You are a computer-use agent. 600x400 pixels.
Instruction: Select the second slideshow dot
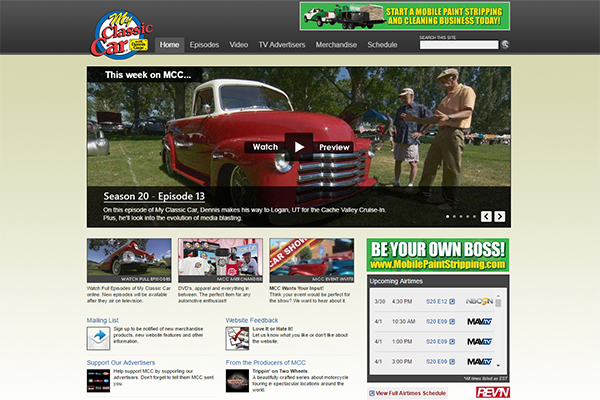454,217
